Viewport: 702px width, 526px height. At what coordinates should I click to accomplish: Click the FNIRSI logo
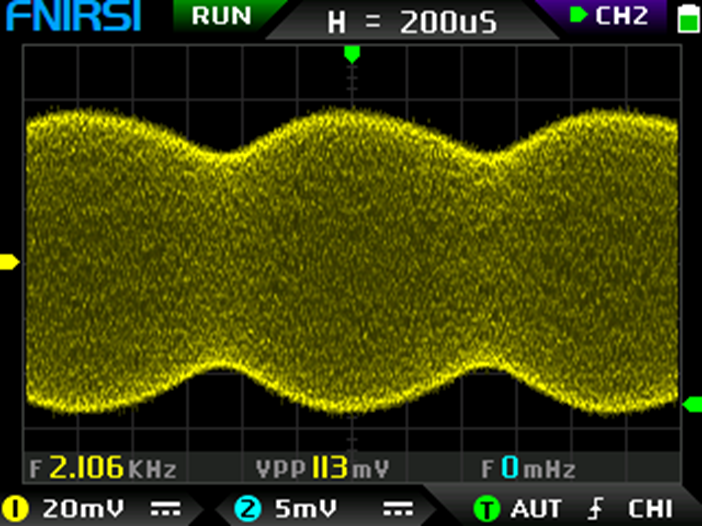click(x=71, y=17)
